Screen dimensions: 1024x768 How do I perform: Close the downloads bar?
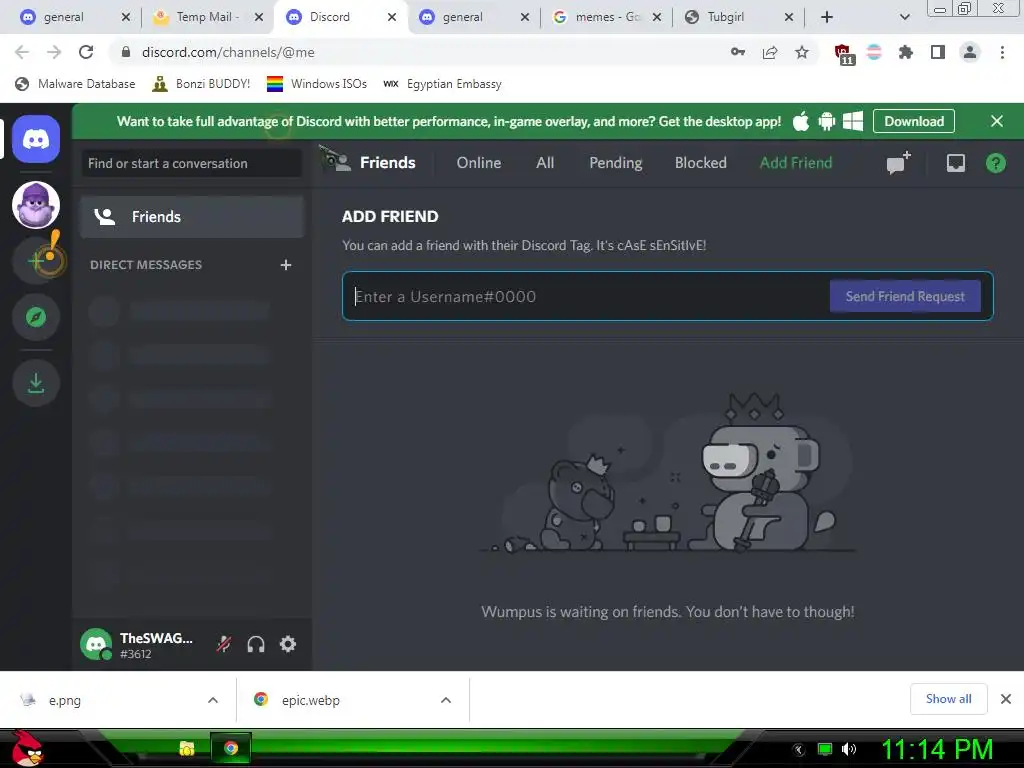coord(1006,699)
